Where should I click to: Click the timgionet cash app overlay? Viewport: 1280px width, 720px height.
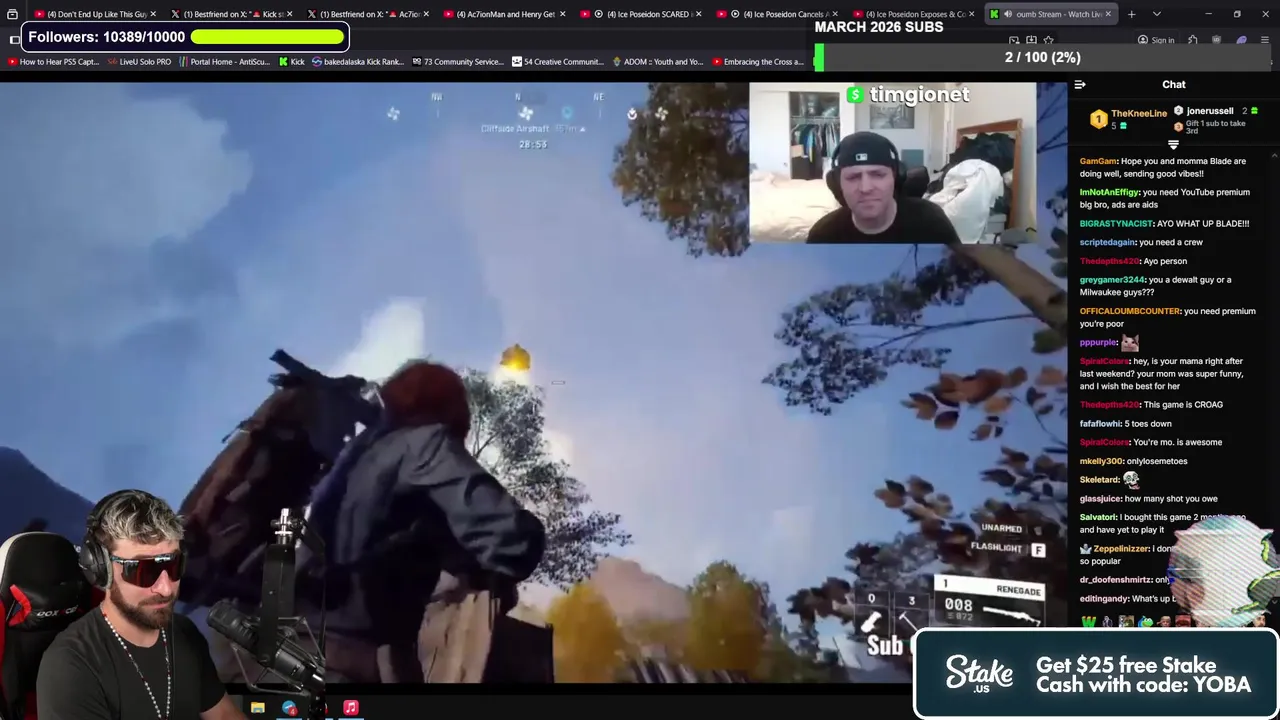coord(908,95)
